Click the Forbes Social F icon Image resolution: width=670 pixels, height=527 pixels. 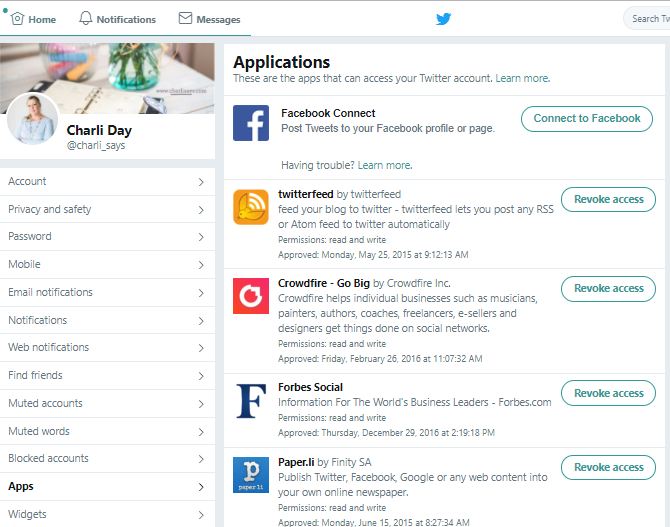tap(251, 401)
